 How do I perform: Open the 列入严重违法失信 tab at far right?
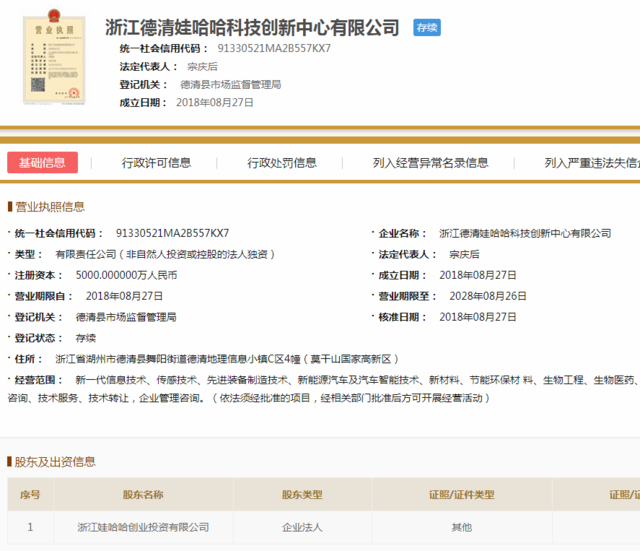pos(592,163)
